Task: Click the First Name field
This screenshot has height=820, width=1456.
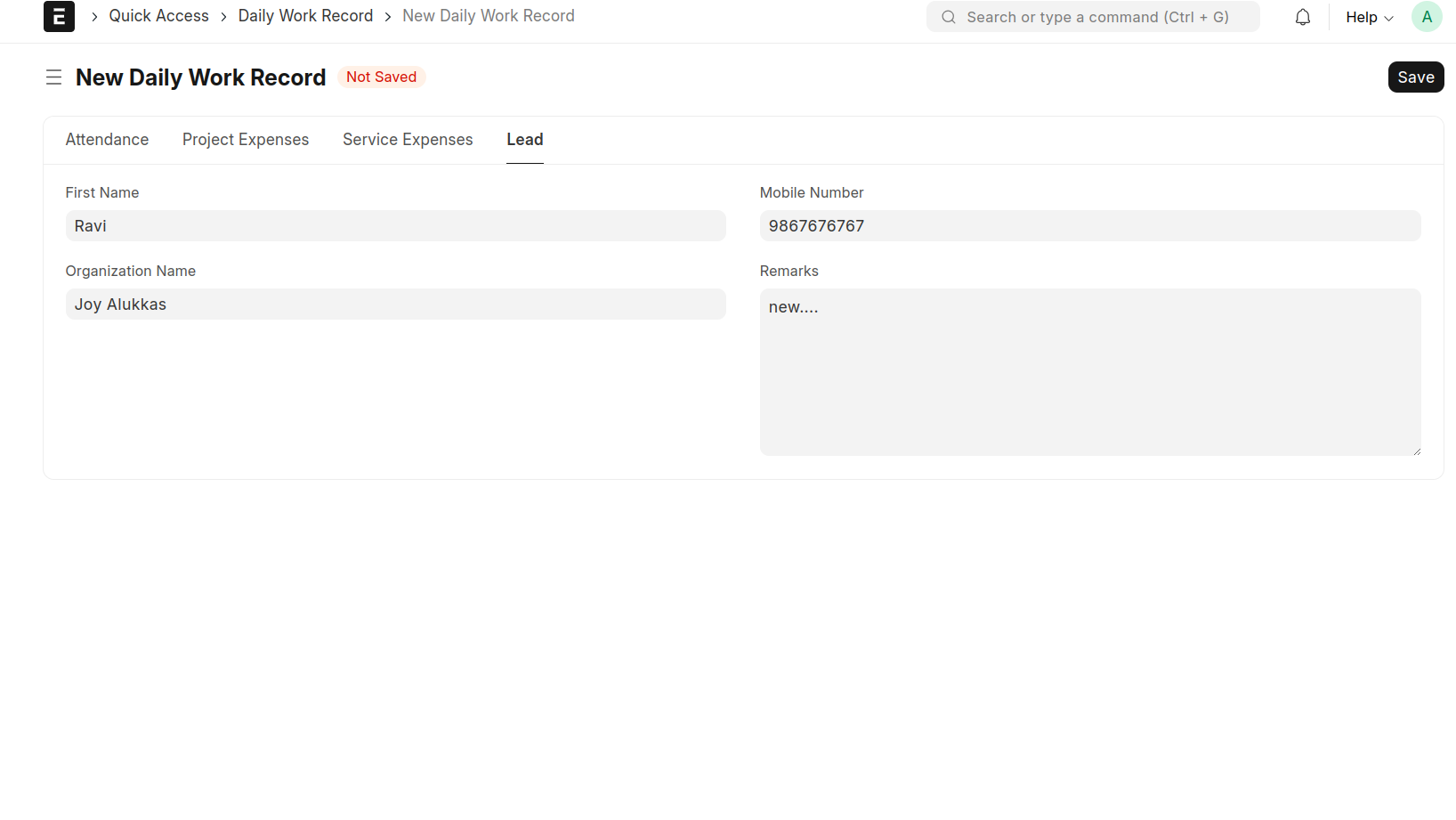Action: click(395, 226)
